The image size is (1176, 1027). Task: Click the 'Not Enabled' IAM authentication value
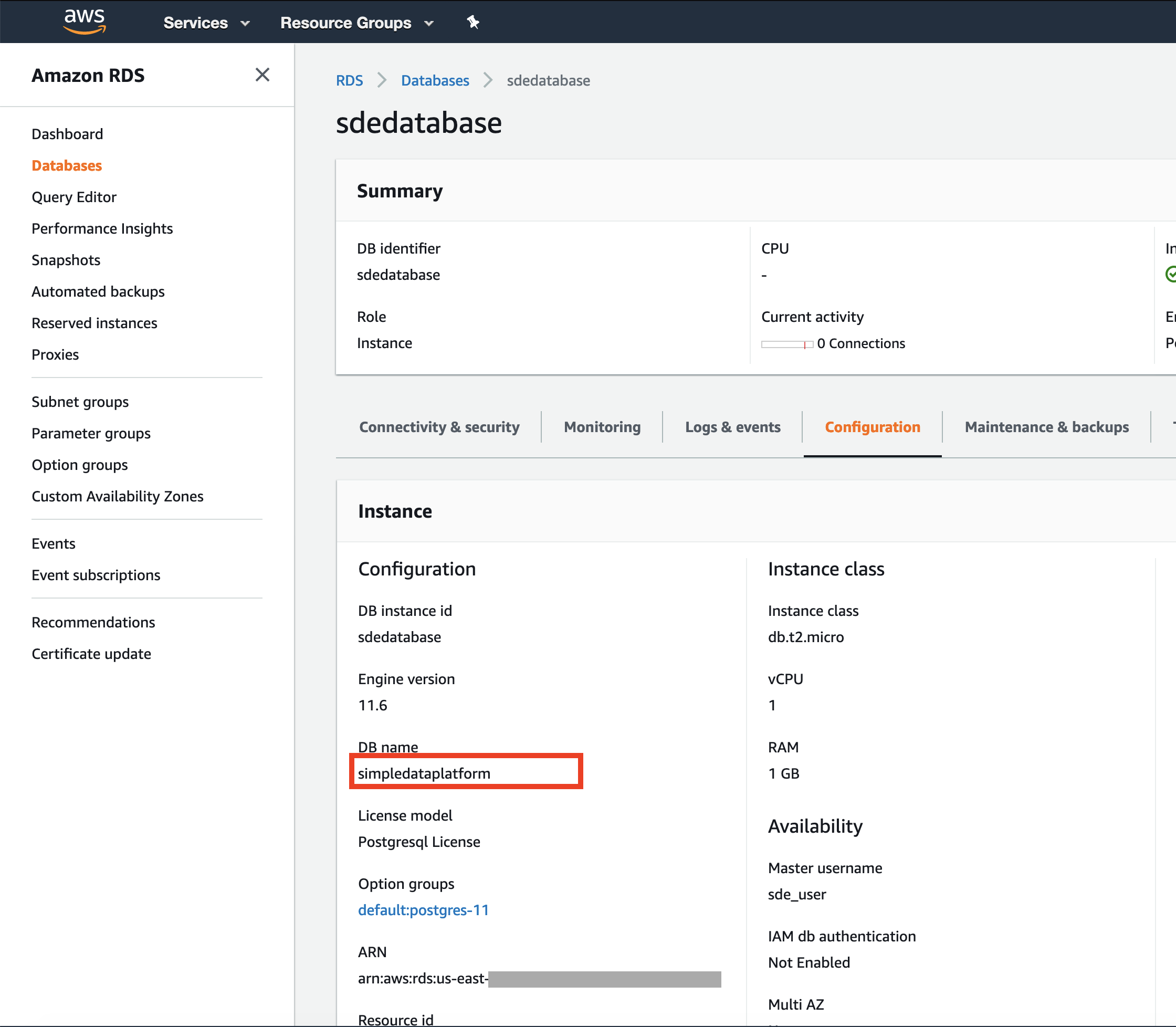tap(809, 963)
